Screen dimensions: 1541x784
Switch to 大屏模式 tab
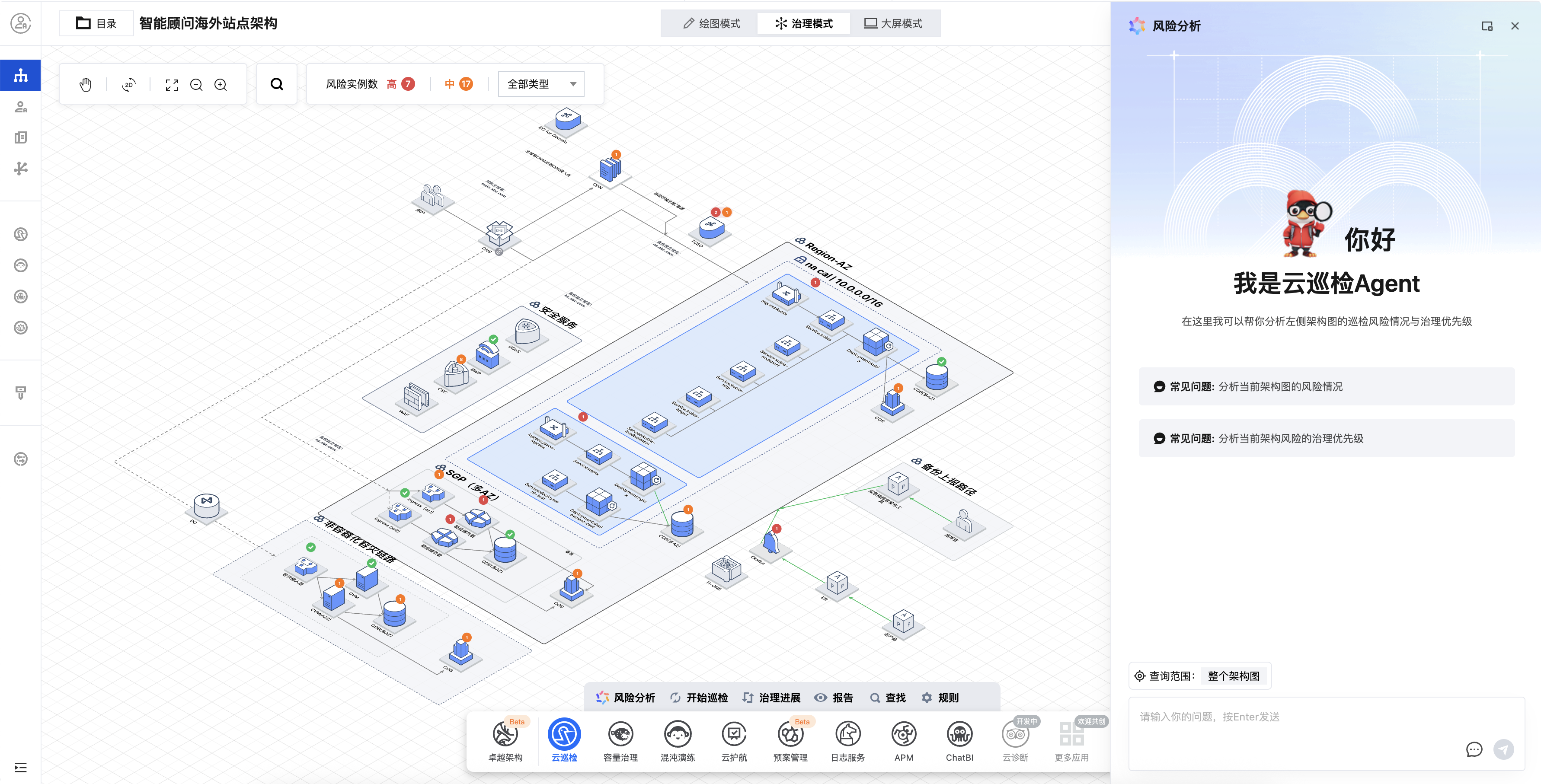(892, 23)
